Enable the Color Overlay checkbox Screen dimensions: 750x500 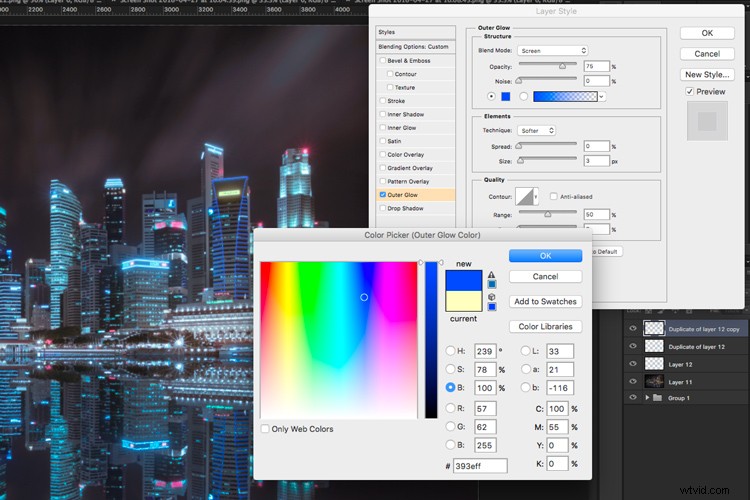[383, 155]
